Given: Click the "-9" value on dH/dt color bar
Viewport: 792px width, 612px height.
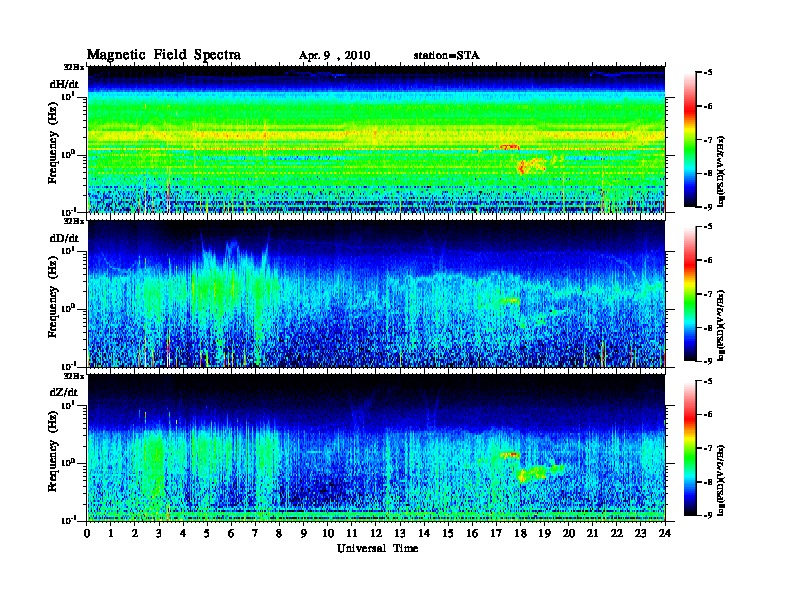Looking at the screenshot, I should pos(708,206).
